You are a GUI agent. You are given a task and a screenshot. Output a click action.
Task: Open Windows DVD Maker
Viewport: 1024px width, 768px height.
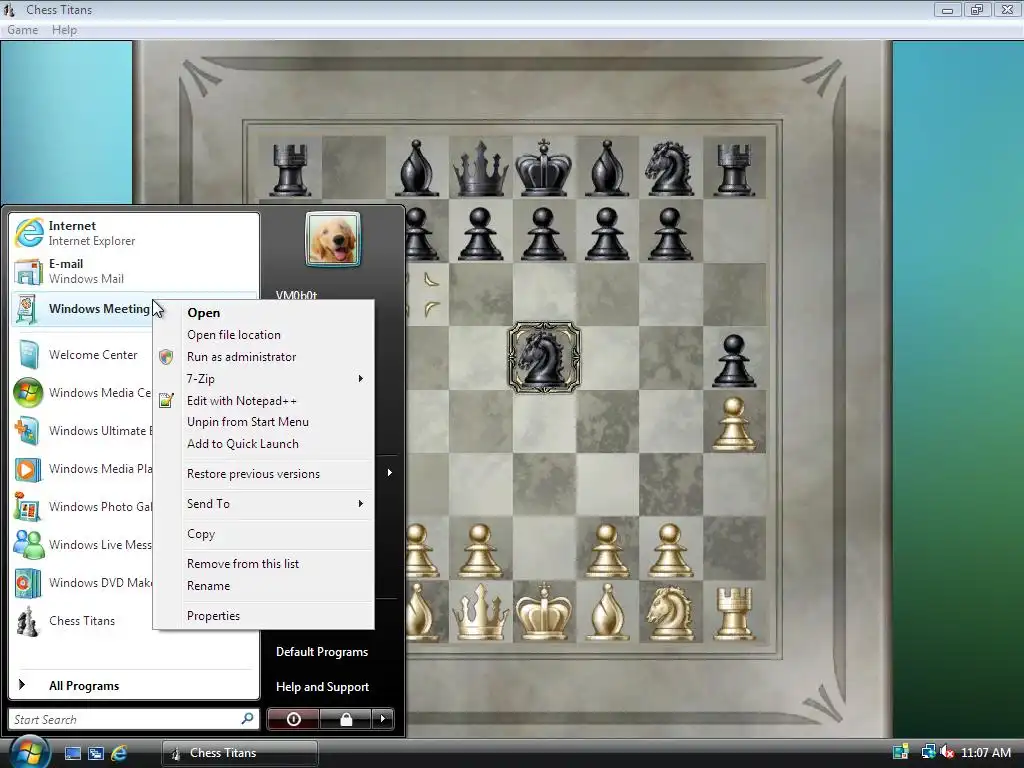tap(82, 582)
